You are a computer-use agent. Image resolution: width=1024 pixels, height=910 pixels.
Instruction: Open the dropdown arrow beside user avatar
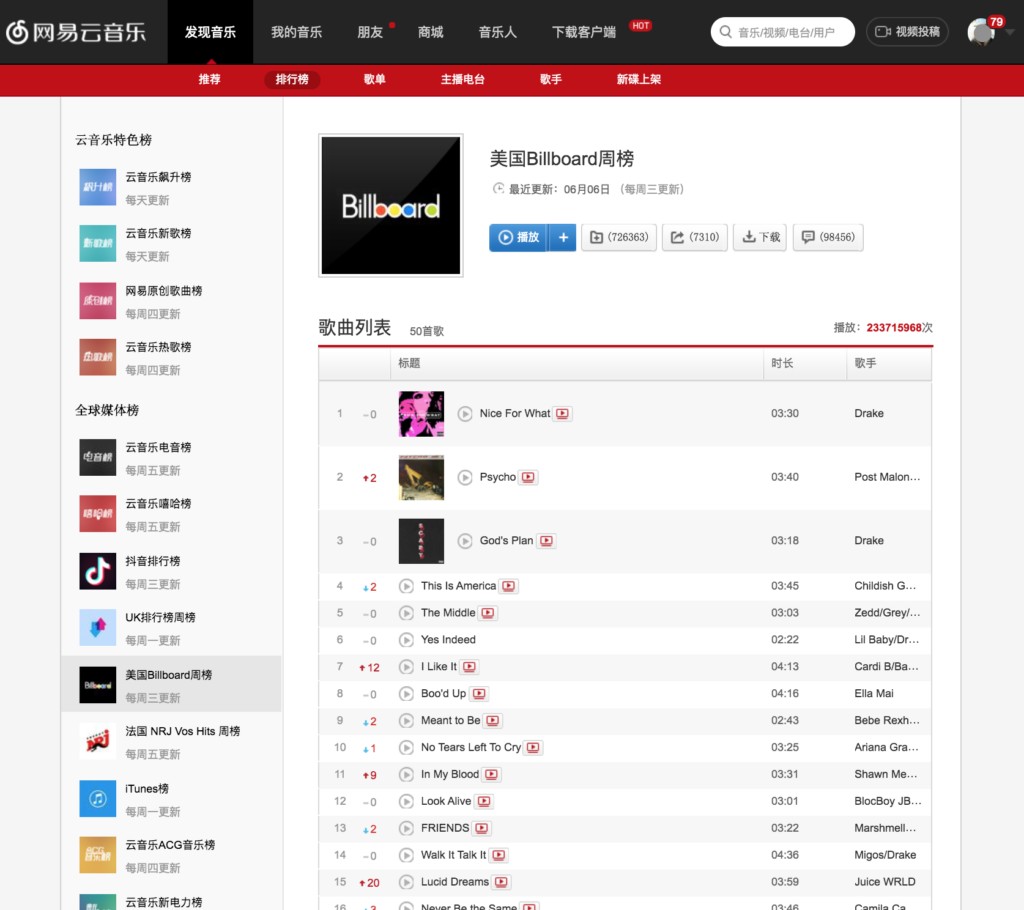pos(1010,33)
